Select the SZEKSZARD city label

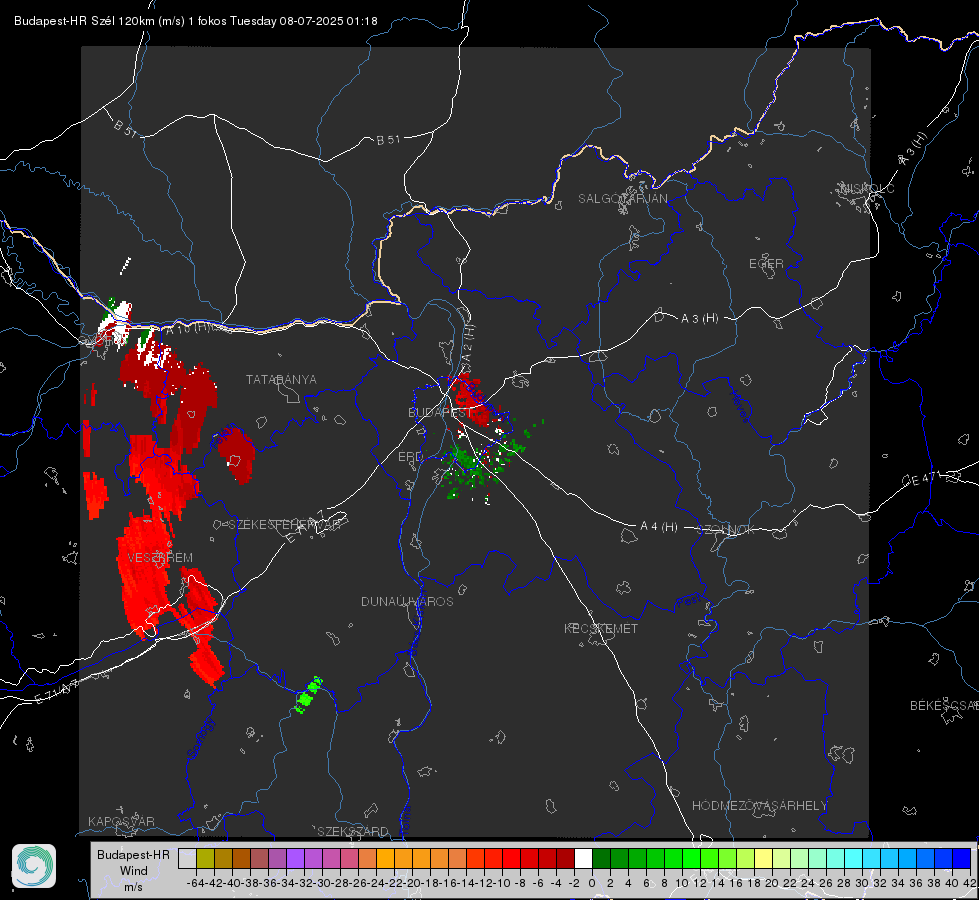[353, 831]
